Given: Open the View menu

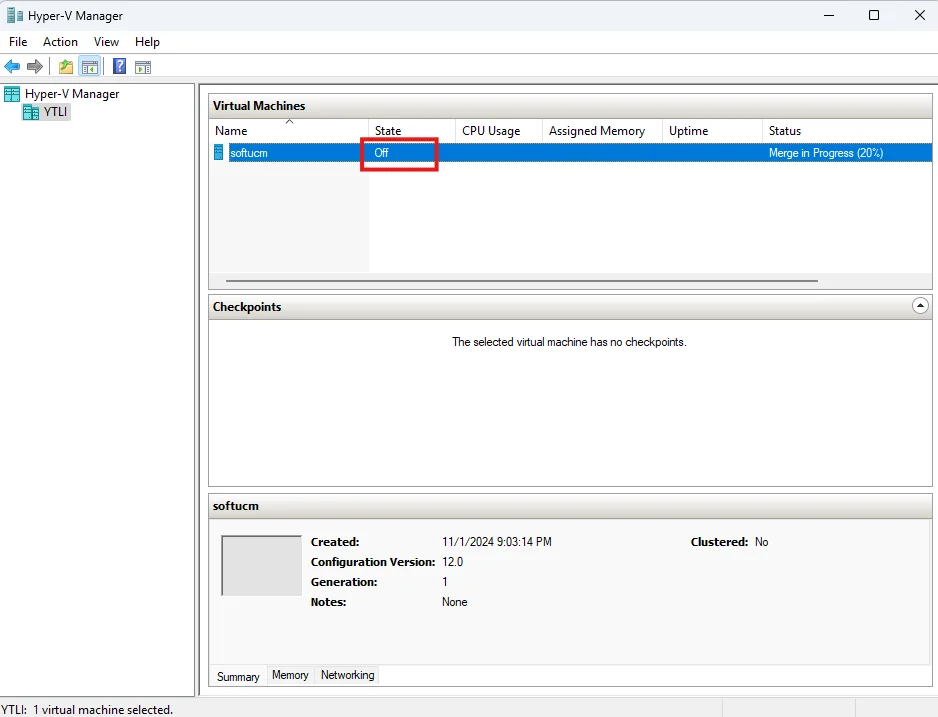Looking at the screenshot, I should 106,42.
